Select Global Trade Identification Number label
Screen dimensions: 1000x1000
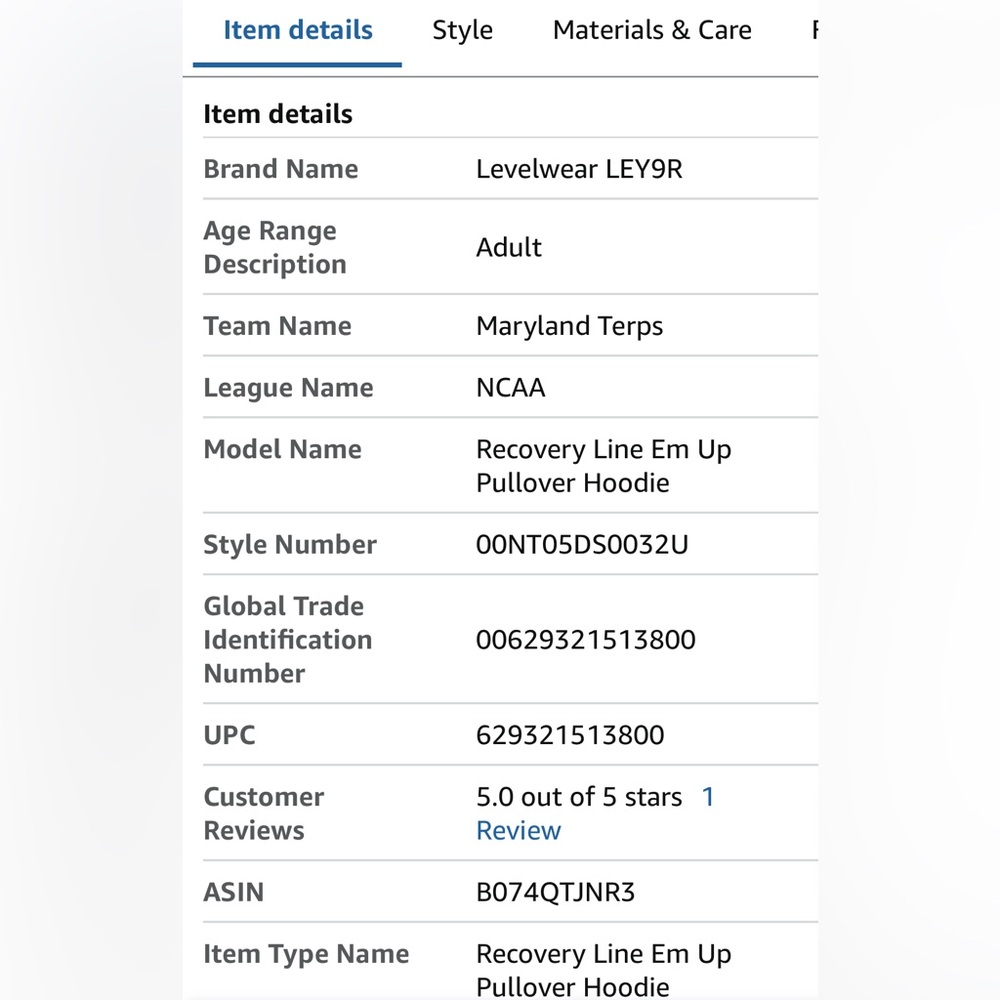tap(288, 640)
